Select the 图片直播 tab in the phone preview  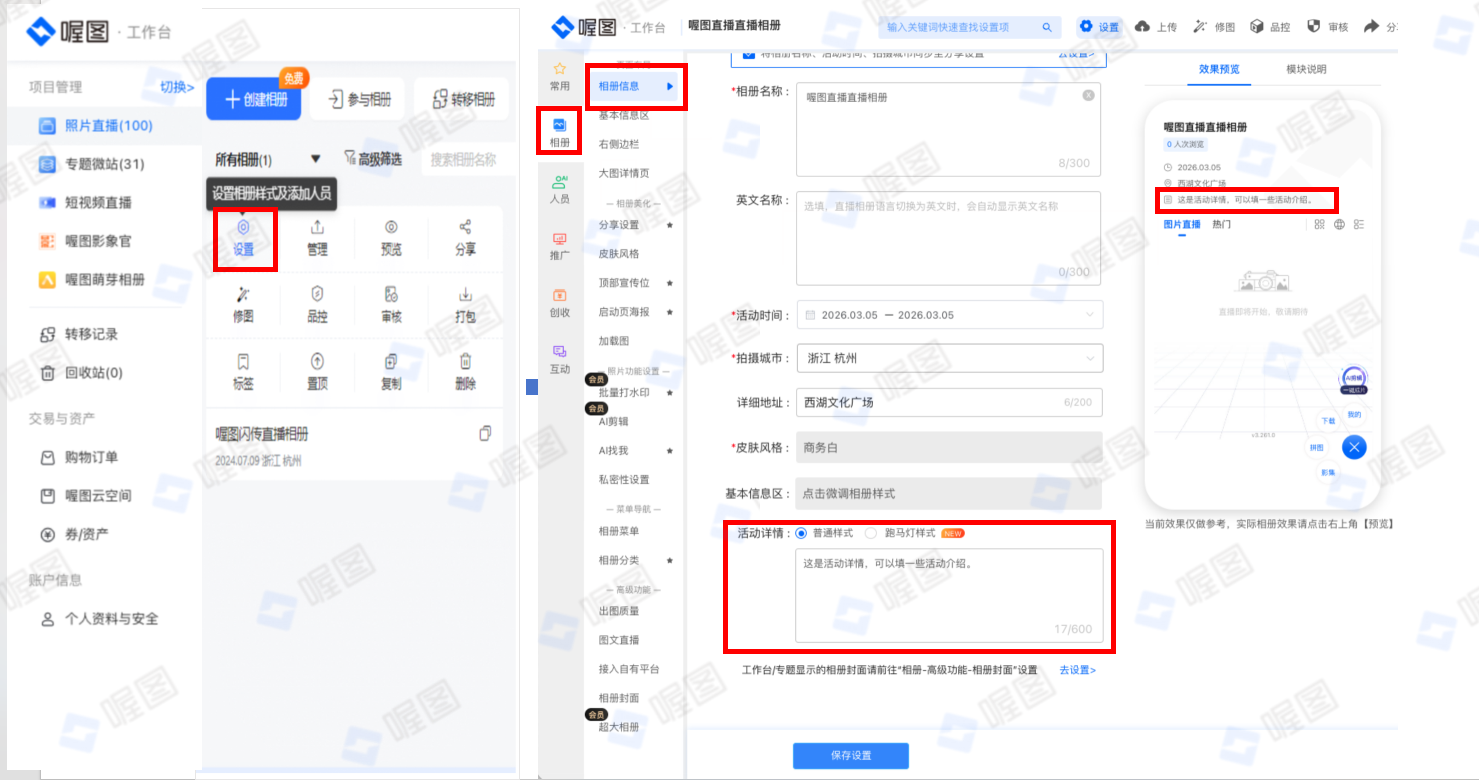pos(1182,224)
